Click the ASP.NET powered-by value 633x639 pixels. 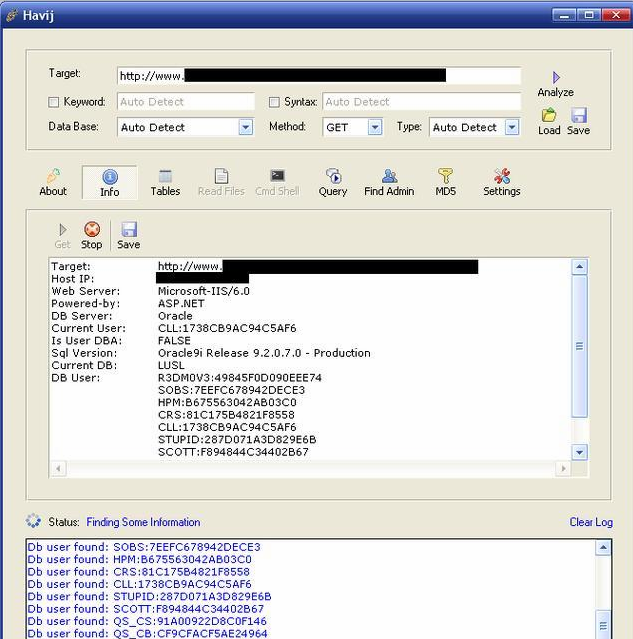(x=181, y=304)
